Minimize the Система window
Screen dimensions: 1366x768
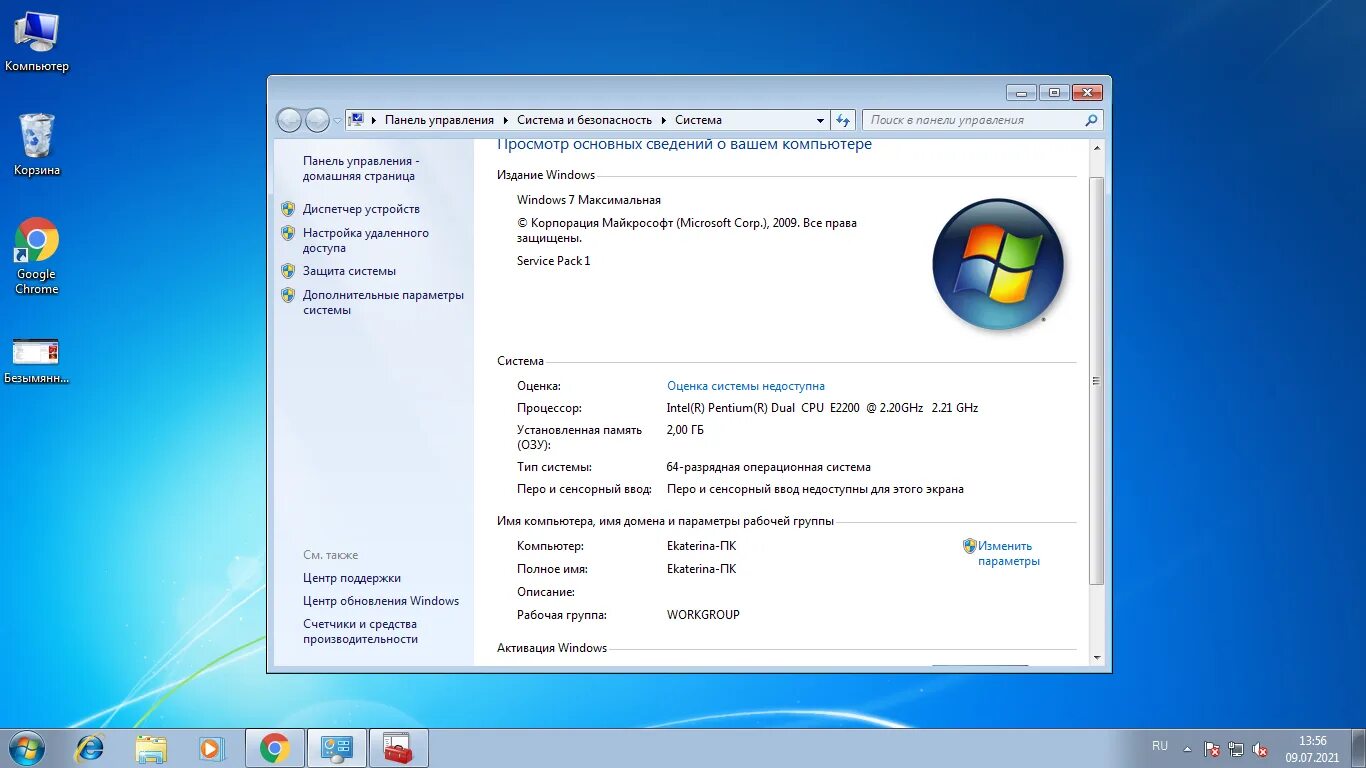1021,93
